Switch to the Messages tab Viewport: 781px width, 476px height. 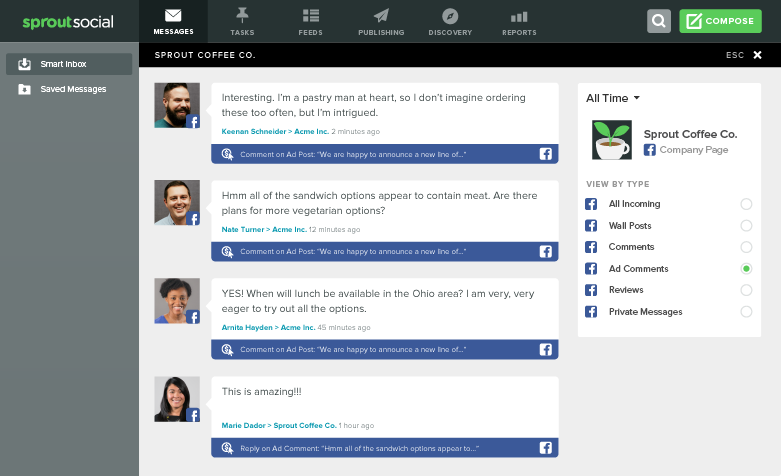tap(173, 21)
